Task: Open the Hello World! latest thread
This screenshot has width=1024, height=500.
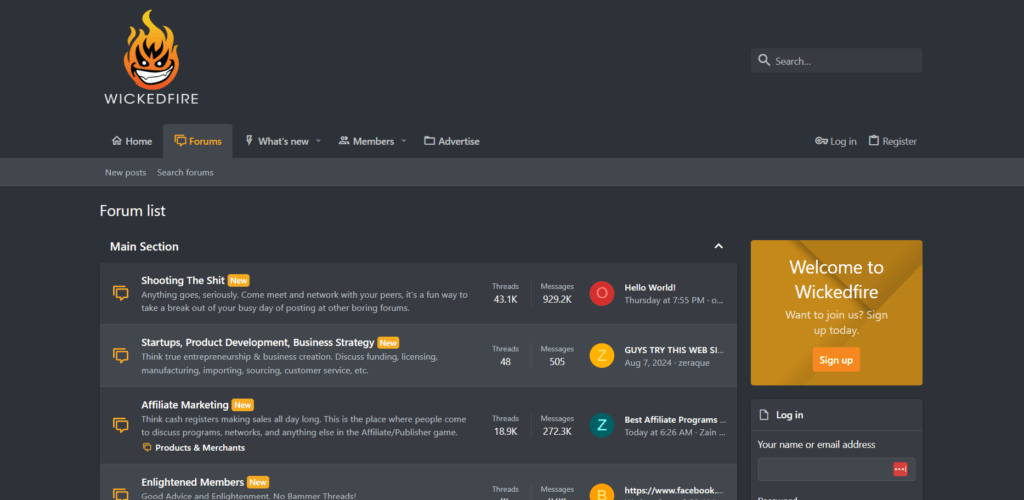Action: click(650, 287)
